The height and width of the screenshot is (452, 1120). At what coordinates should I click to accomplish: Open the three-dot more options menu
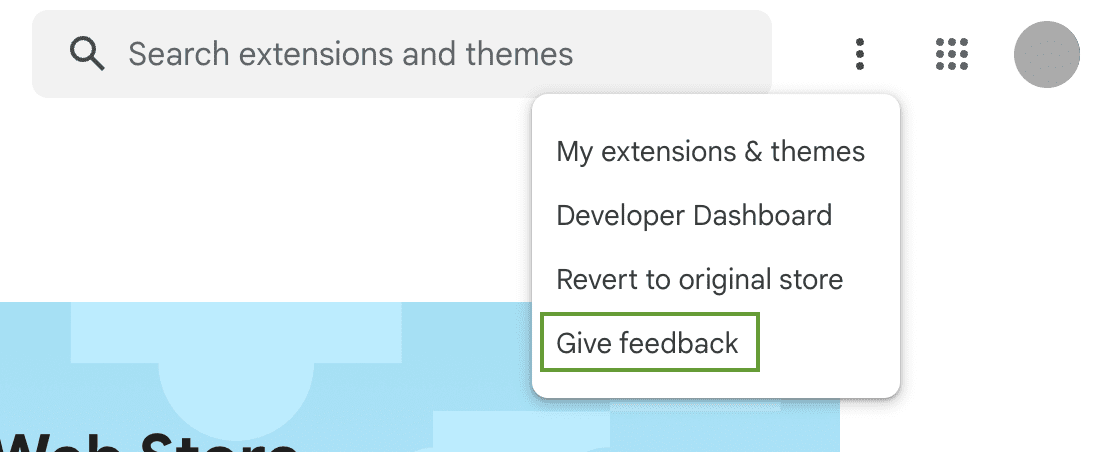click(x=860, y=54)
